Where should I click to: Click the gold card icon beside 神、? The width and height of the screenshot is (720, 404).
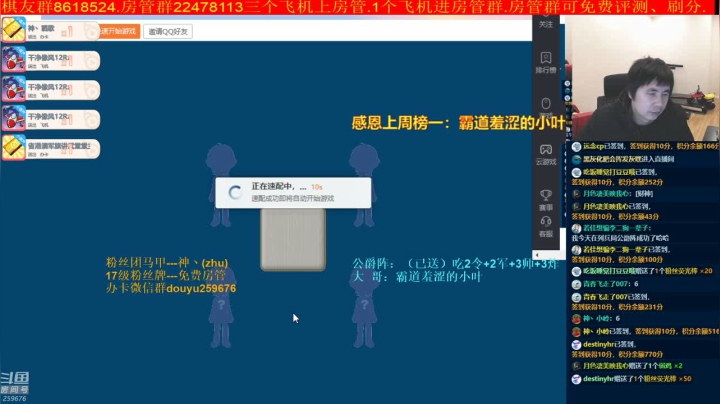(14, 29)
